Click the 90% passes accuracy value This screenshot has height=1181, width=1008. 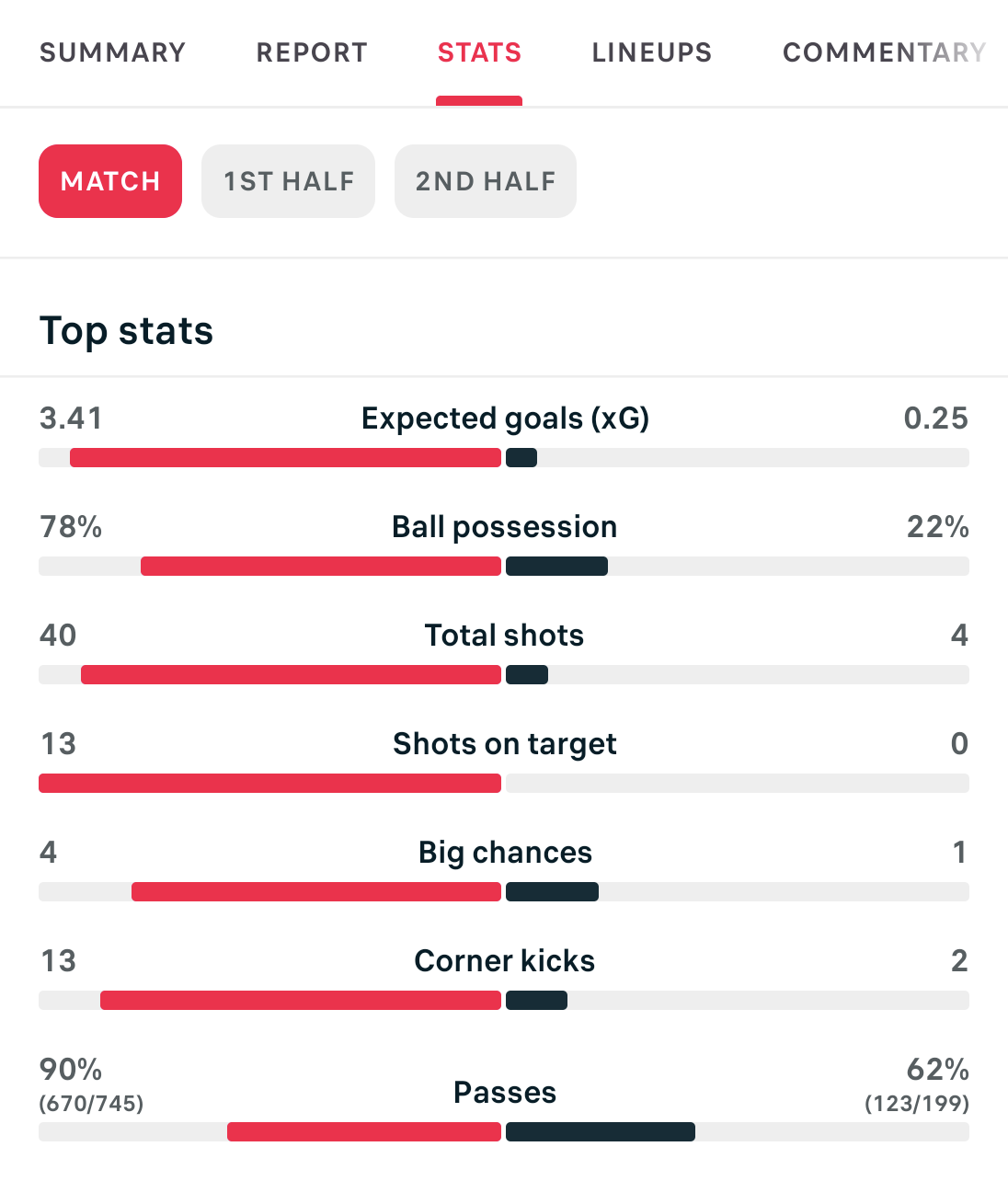[71, 1070]
